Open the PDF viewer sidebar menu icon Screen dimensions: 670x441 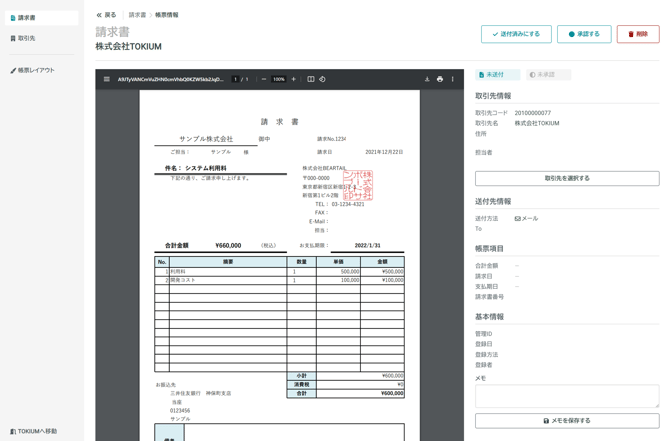tap(107, 79)
